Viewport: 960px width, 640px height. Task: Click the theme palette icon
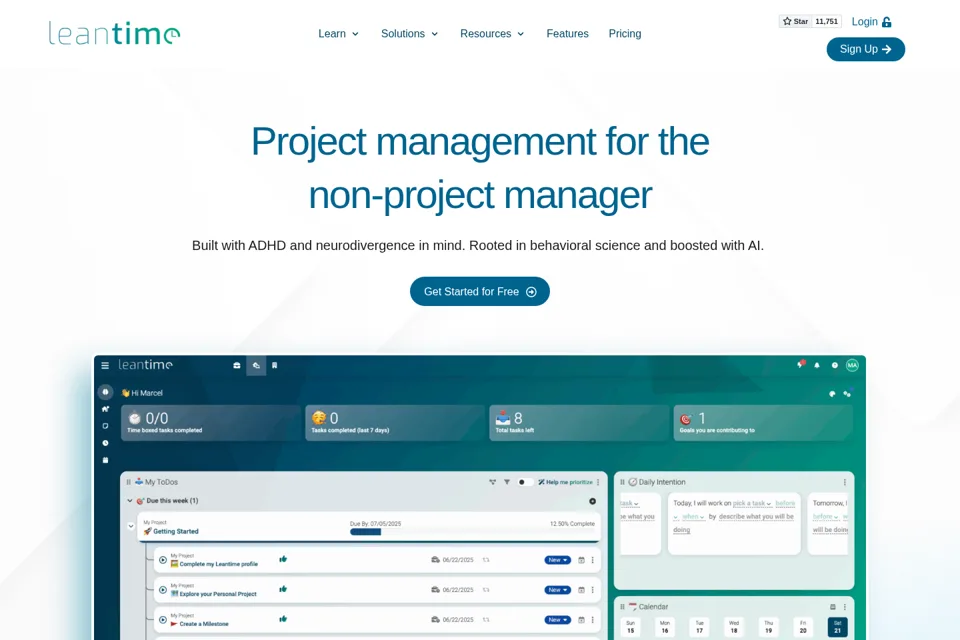(x=832, y=394)
